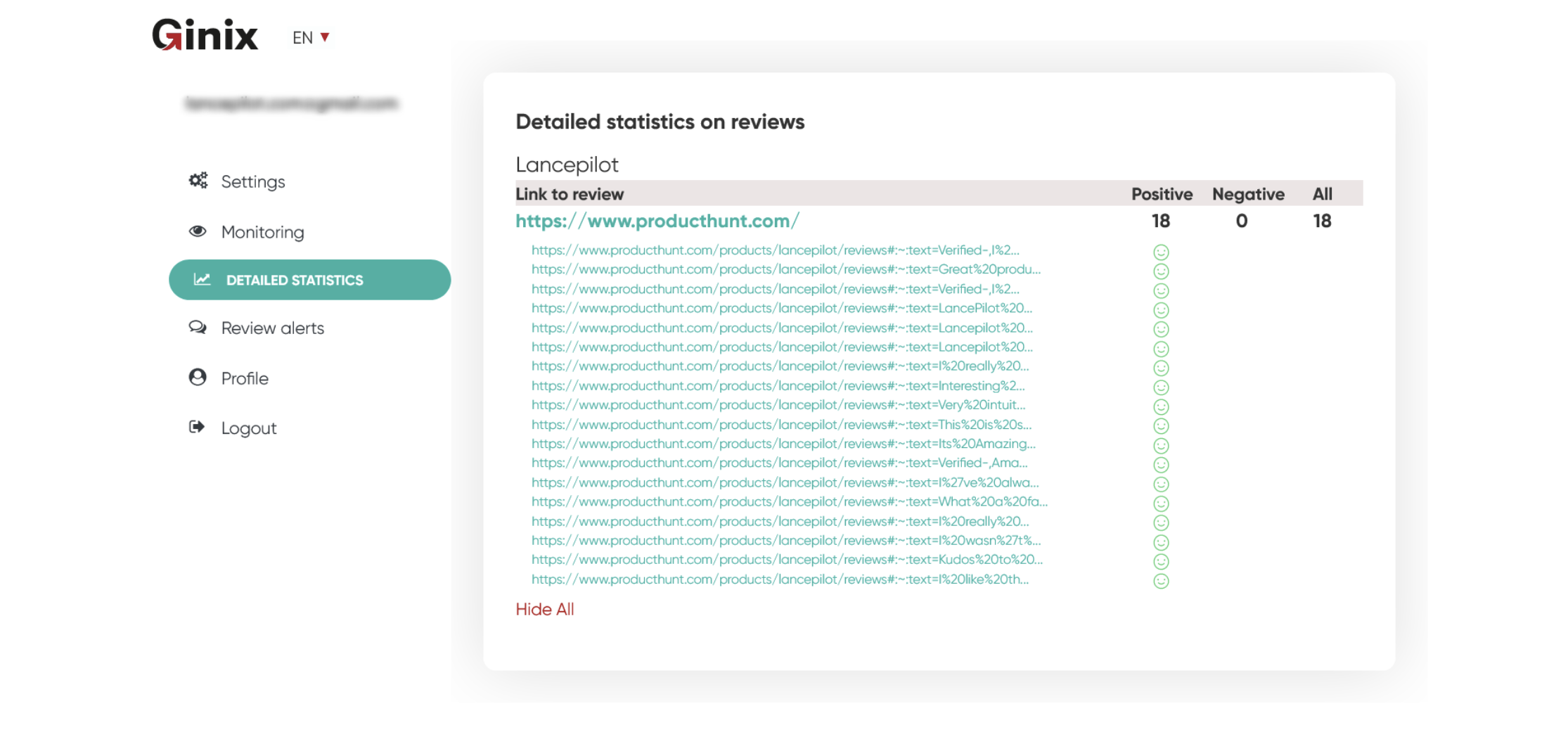Open the EN language dropdown
The width and height of the screenshot is (1568, 751).
pos(311,37)
